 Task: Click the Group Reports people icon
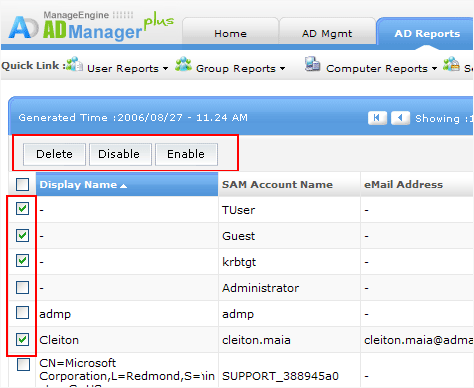point(183,64)
